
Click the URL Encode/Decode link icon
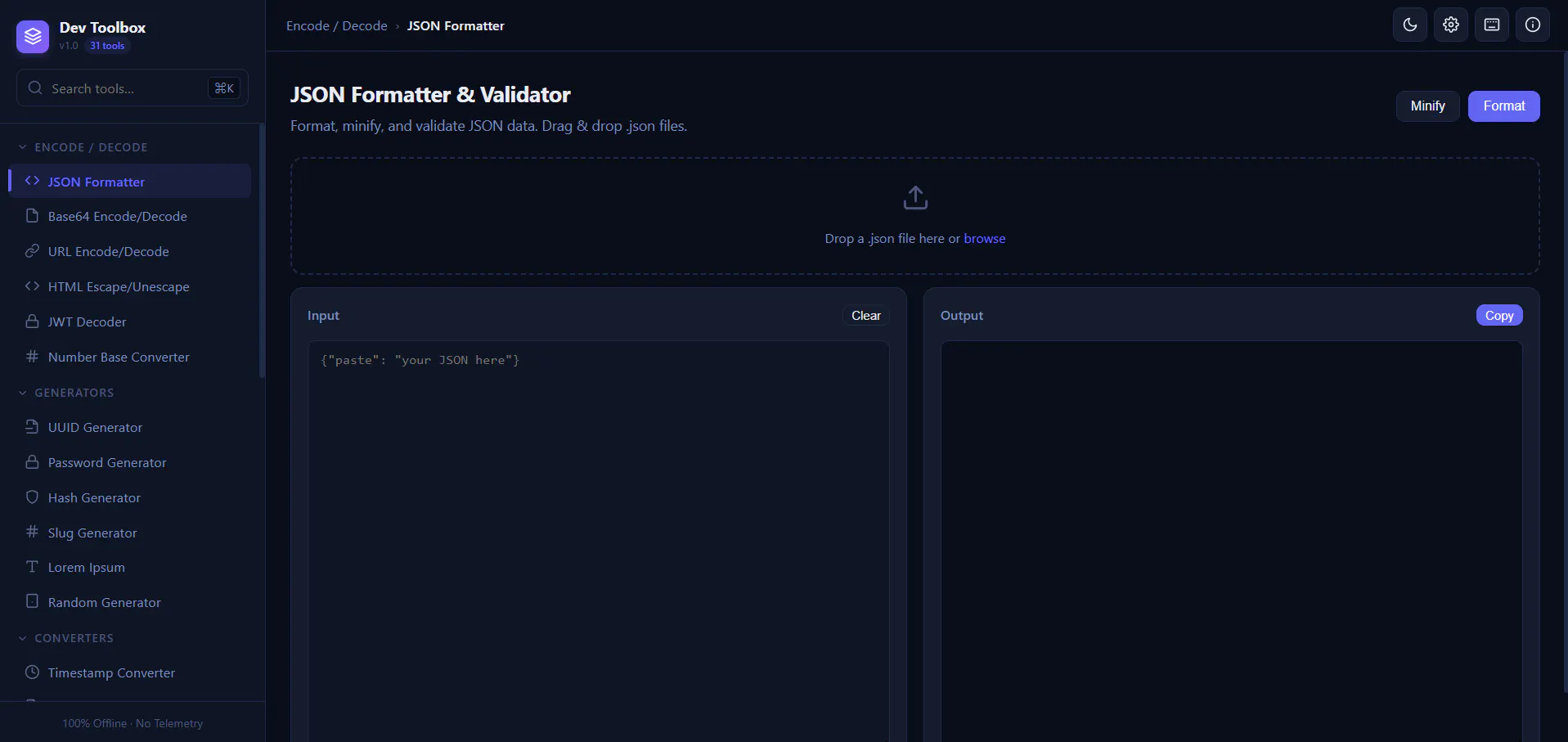click(x=32, y=251)
